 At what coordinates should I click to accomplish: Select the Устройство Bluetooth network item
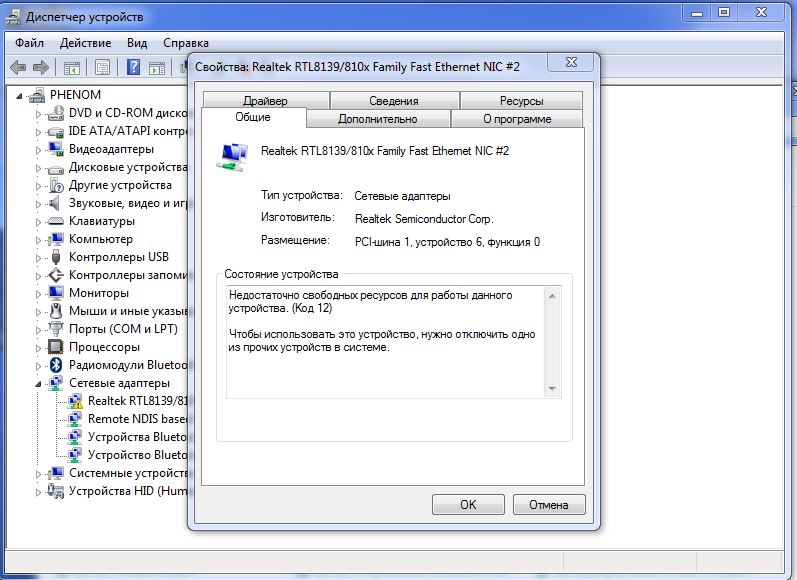click(137, 455)
